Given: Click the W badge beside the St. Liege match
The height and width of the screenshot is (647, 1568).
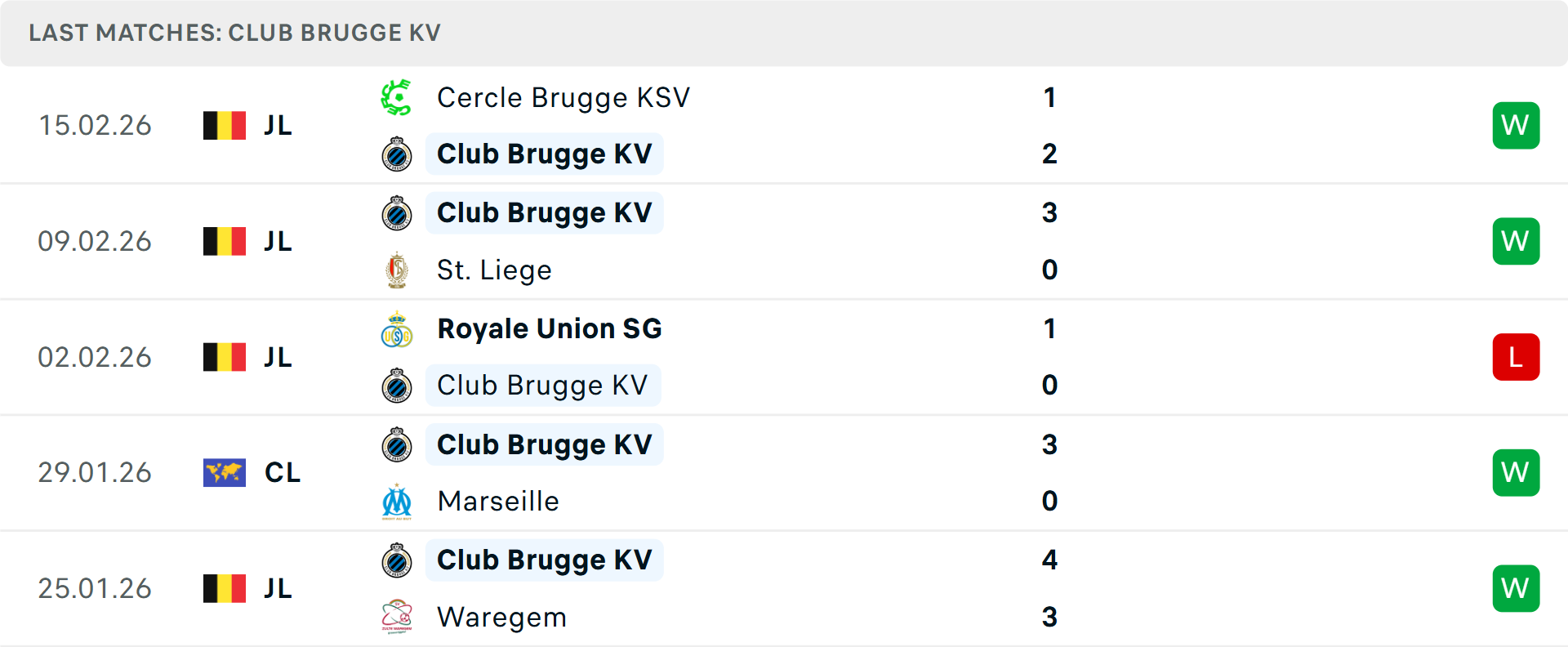Looking at the screenshot, I should tap(1516, 241).
